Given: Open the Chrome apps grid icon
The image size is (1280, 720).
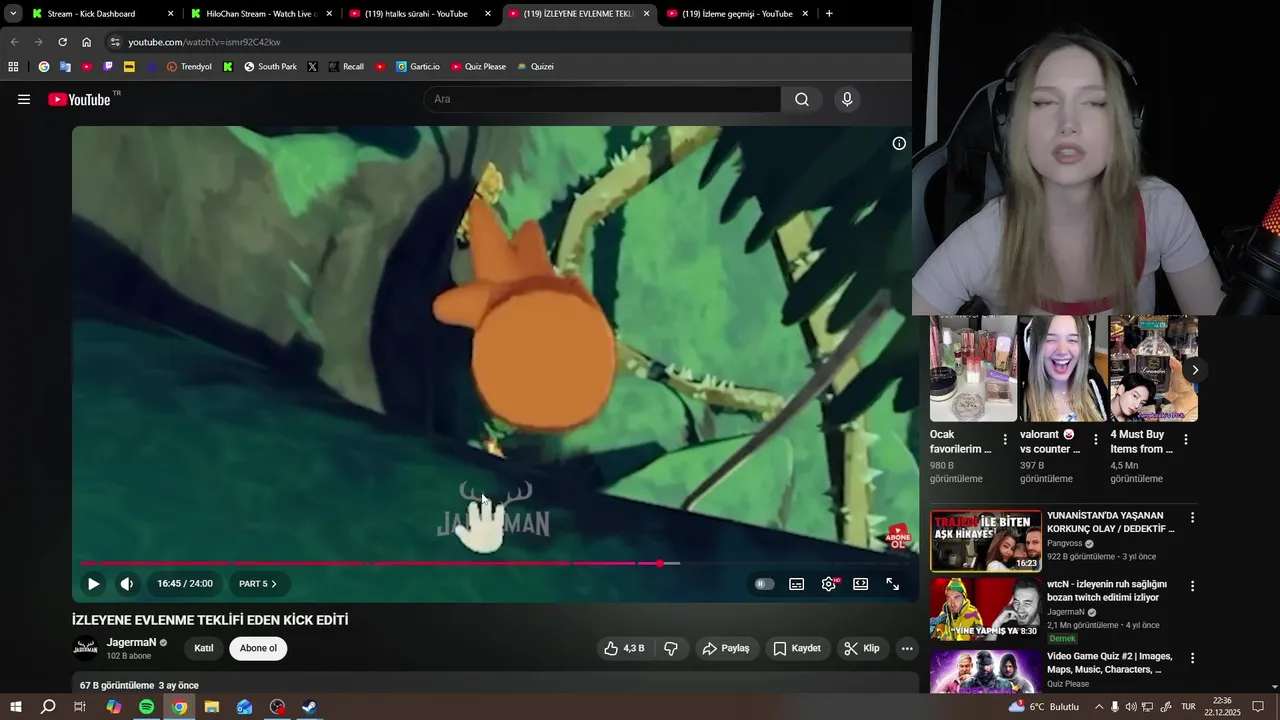Looking at the screenshot, I should click(x=13, y=67).
